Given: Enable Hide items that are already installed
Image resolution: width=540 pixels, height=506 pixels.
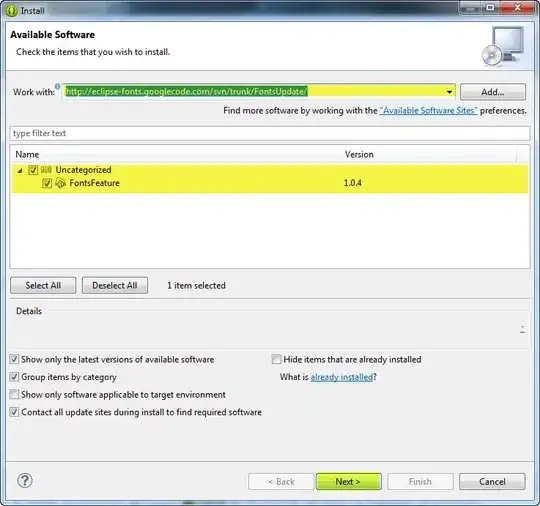Looking at the screenshot, I should click(276, 359).
